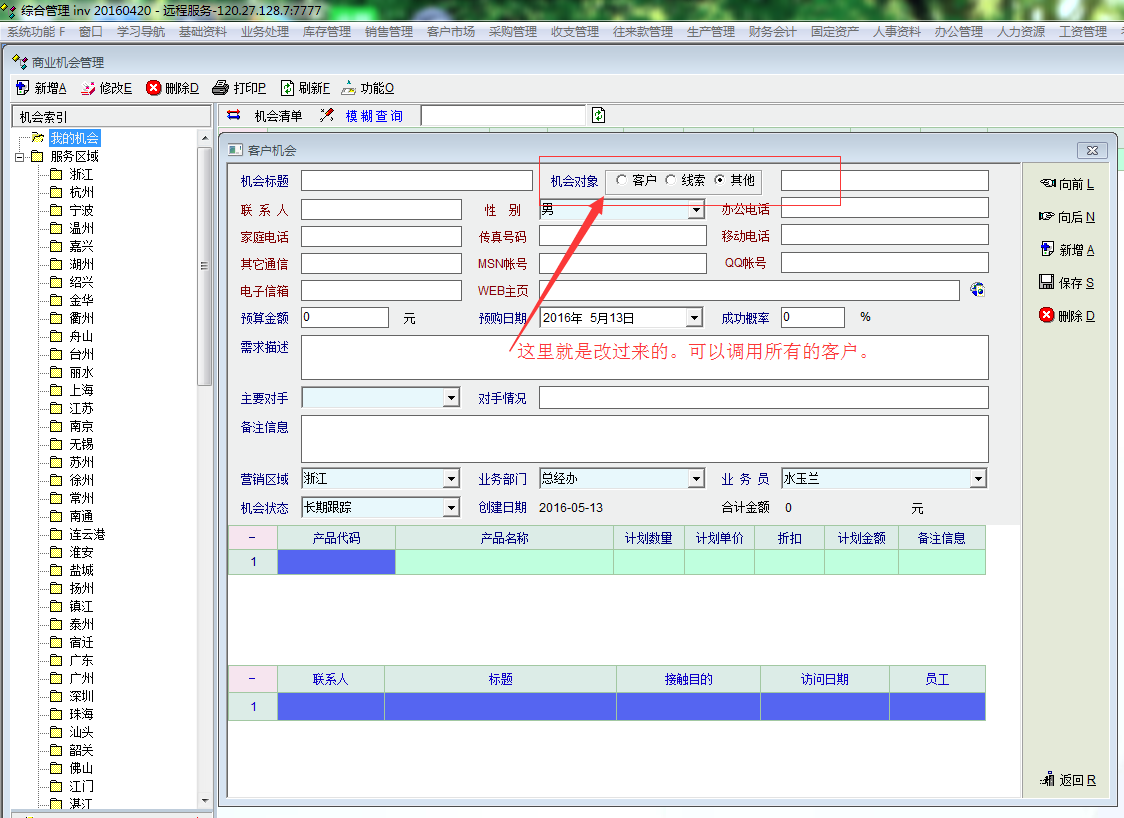
Task: Collapse the 服务区域 tree node
Action: tap(20, 157)
